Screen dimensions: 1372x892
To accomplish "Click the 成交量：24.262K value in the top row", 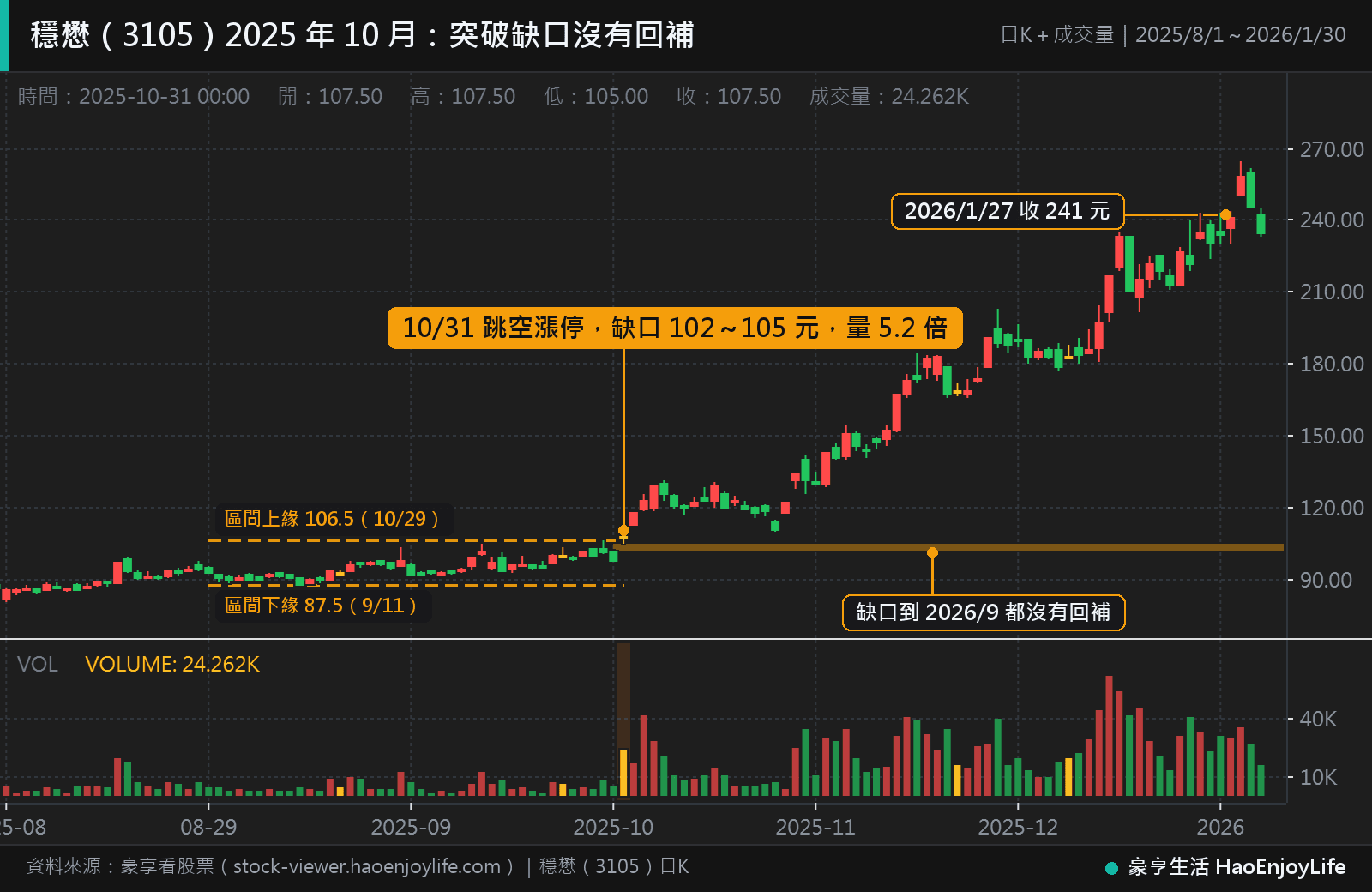I will click(x=889, y=96).
